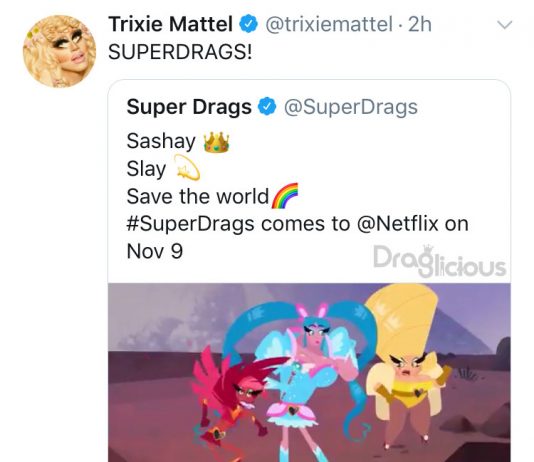
Task: Click Trixie Mattel's blue verified badge
Action: 249,25
